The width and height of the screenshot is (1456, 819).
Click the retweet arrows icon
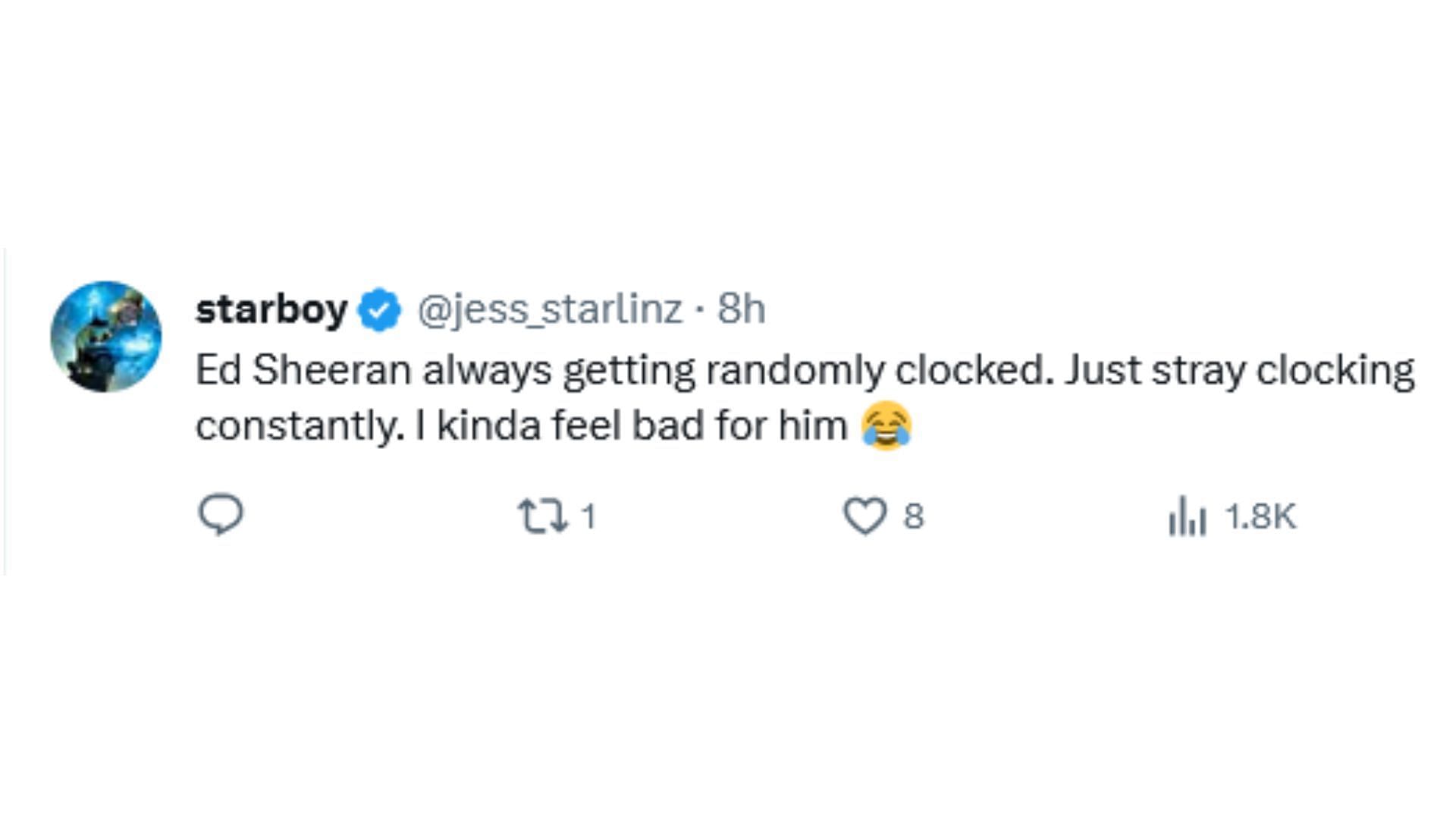(542, 516)
